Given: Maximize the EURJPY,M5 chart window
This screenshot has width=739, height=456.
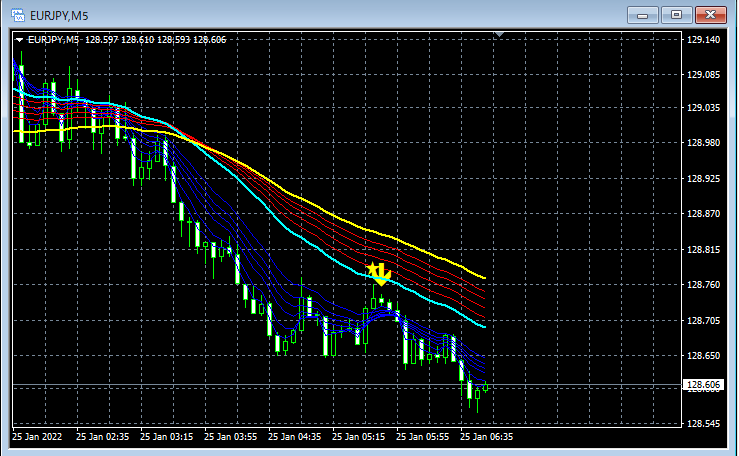Looking at the screenshot, I should 676,16.
